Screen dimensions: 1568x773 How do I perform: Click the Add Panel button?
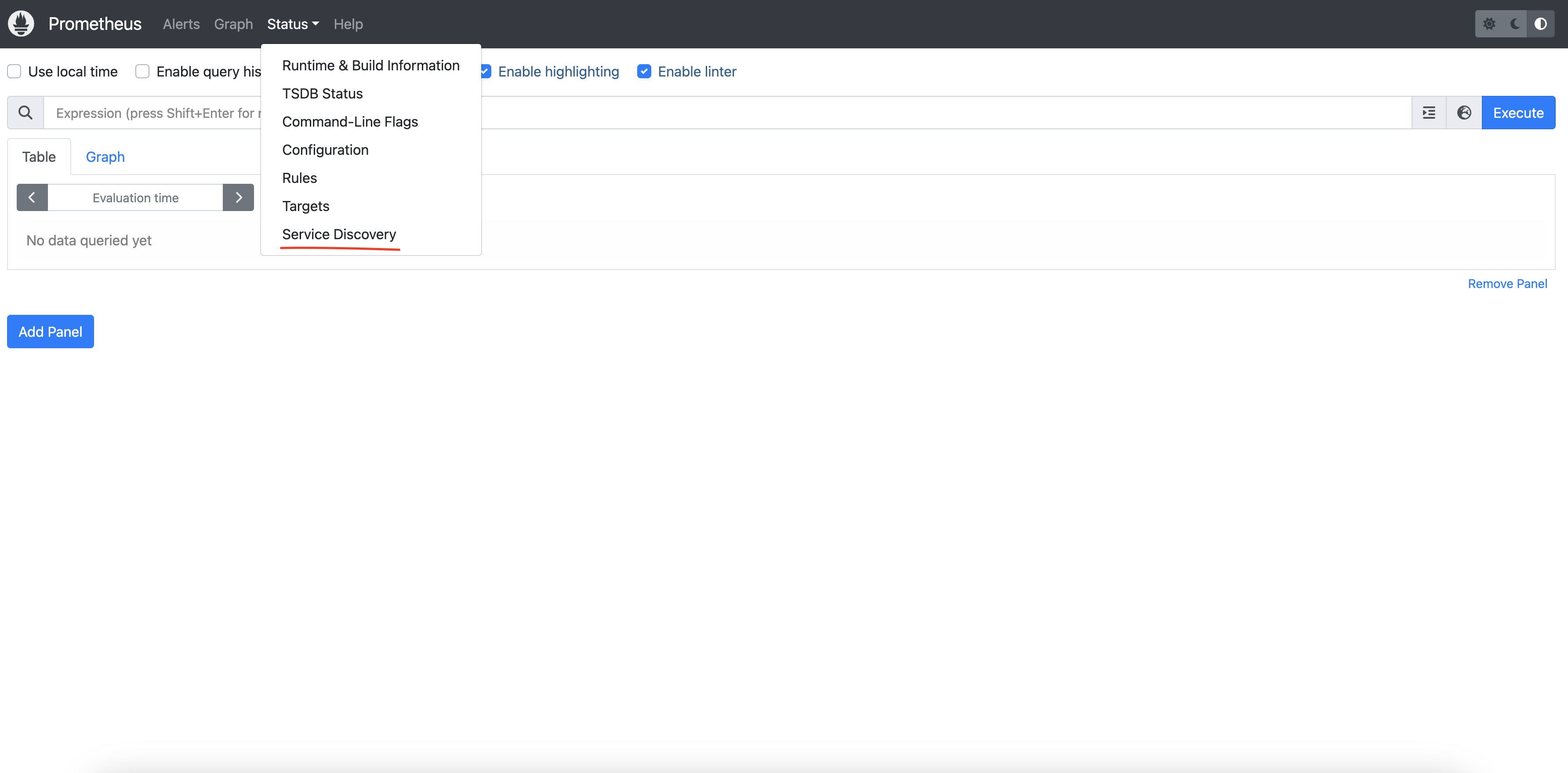point(50,332)
